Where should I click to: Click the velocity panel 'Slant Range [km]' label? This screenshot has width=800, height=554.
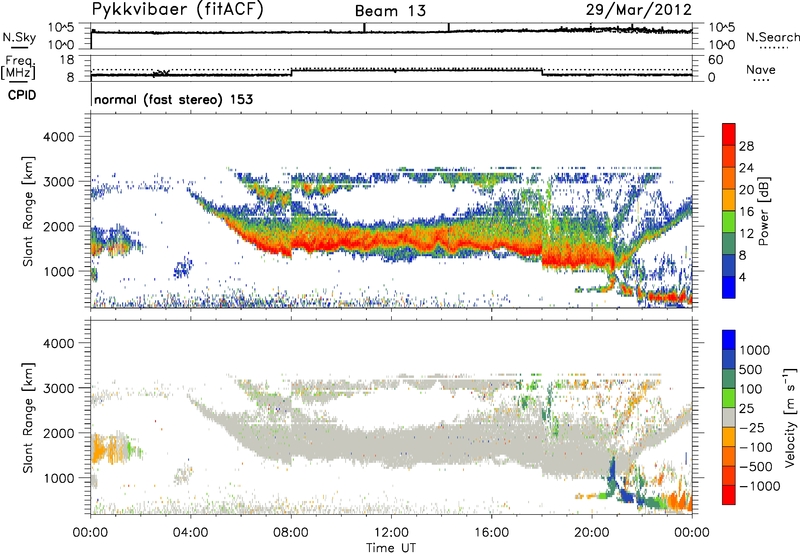tap(28, 418)
